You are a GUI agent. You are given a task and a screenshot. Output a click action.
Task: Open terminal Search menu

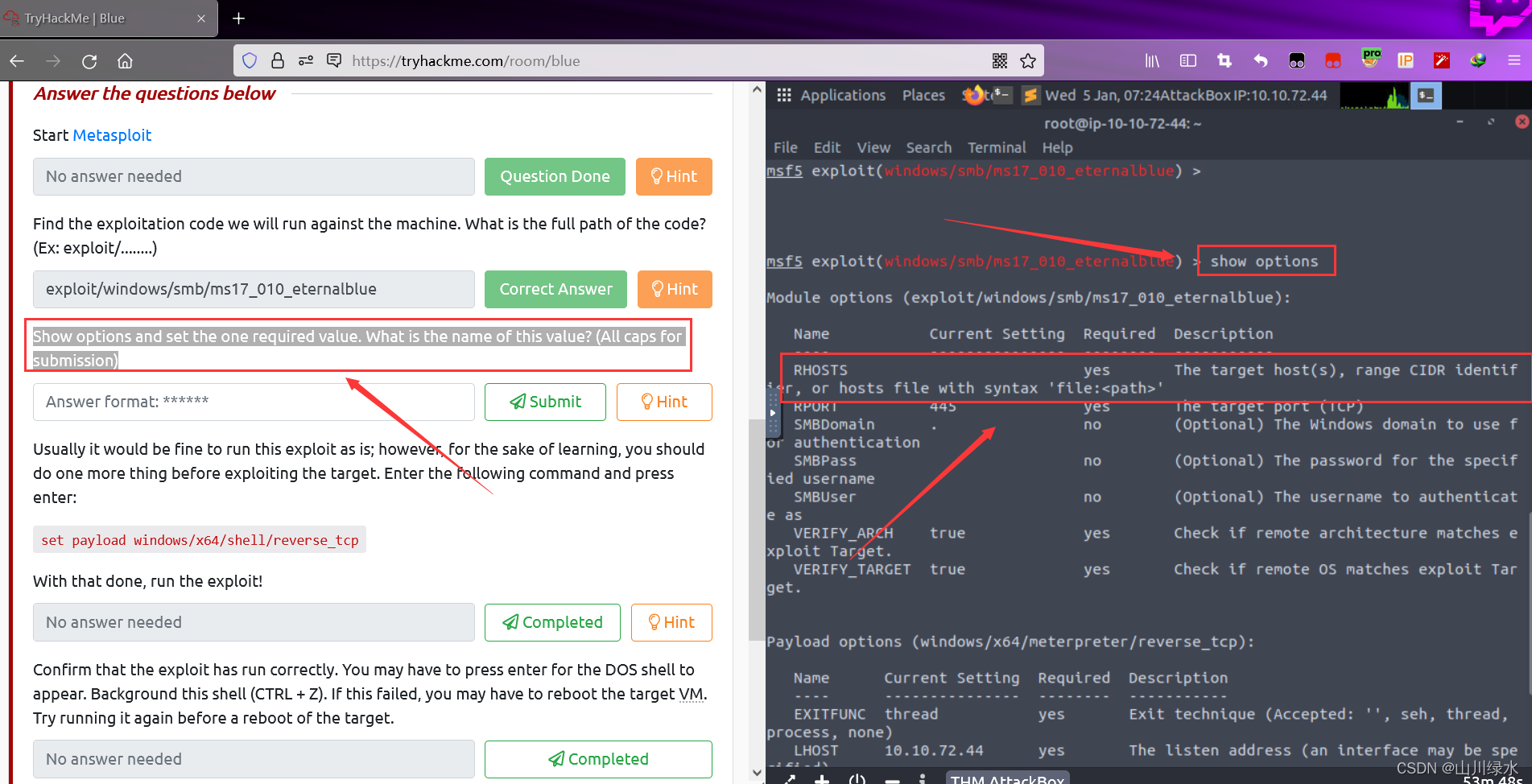point(928,147)
